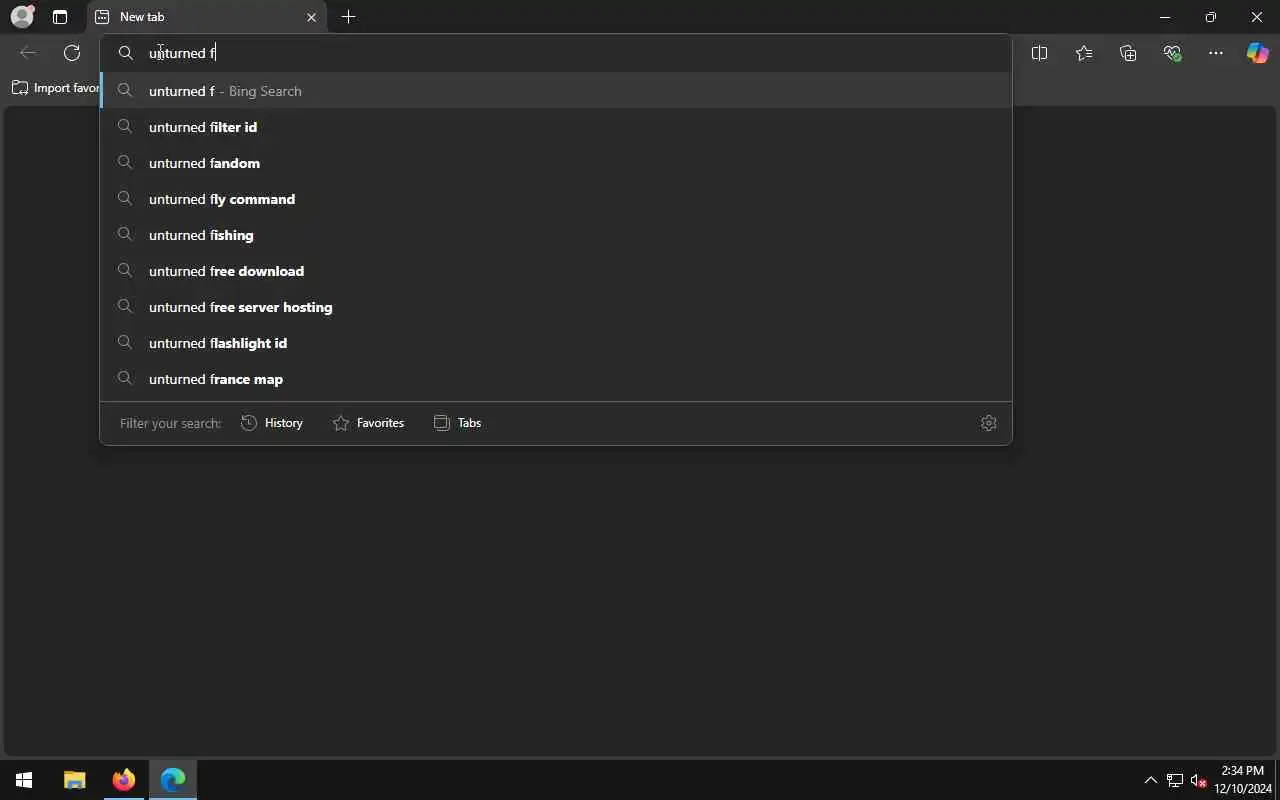Select 'unturned filter id' suggestion

point(556,127)
